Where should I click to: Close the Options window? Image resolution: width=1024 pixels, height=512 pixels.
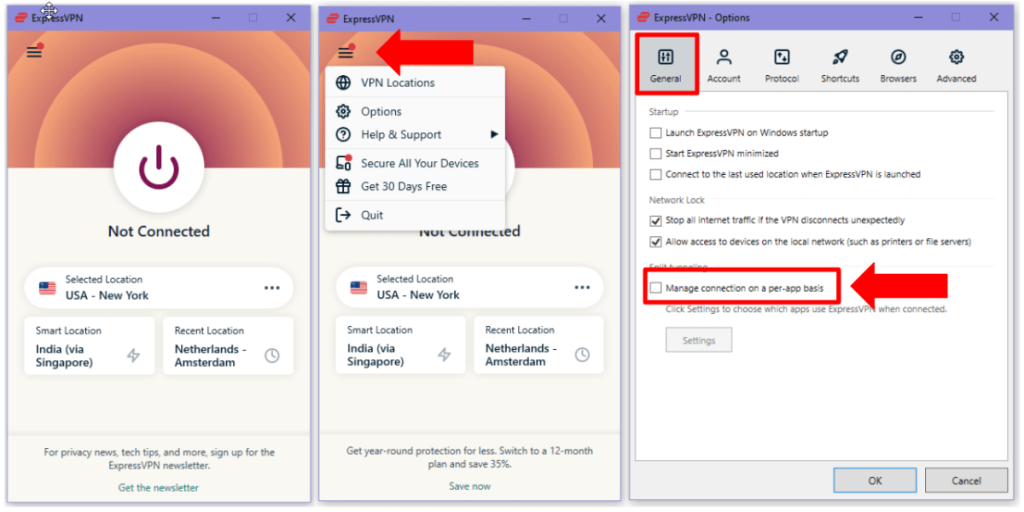tap(994, 18)
